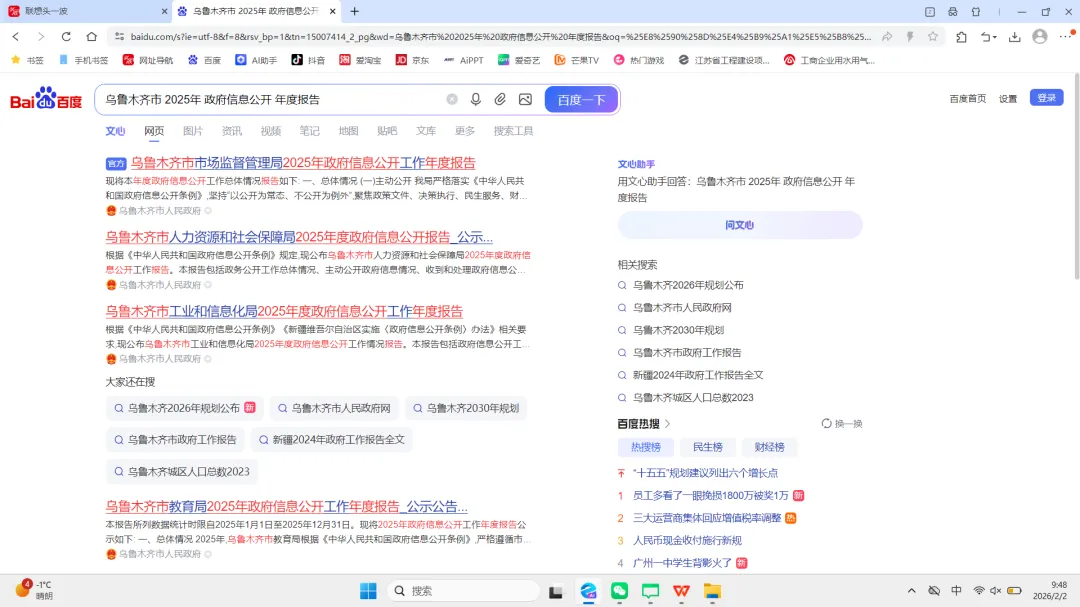Share page arrow icon in address bar
This screenshot has width=1080, height=607.
[887, 37]
